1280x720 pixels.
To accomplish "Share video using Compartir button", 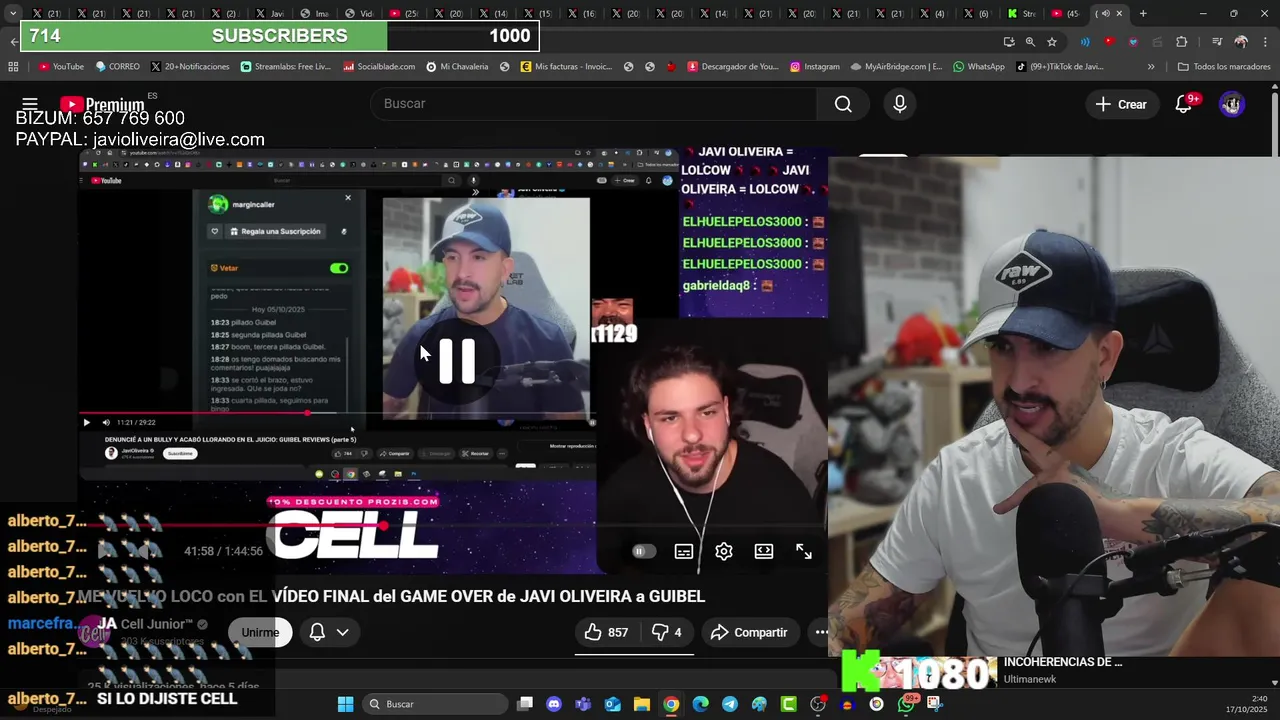I will 749,632.
